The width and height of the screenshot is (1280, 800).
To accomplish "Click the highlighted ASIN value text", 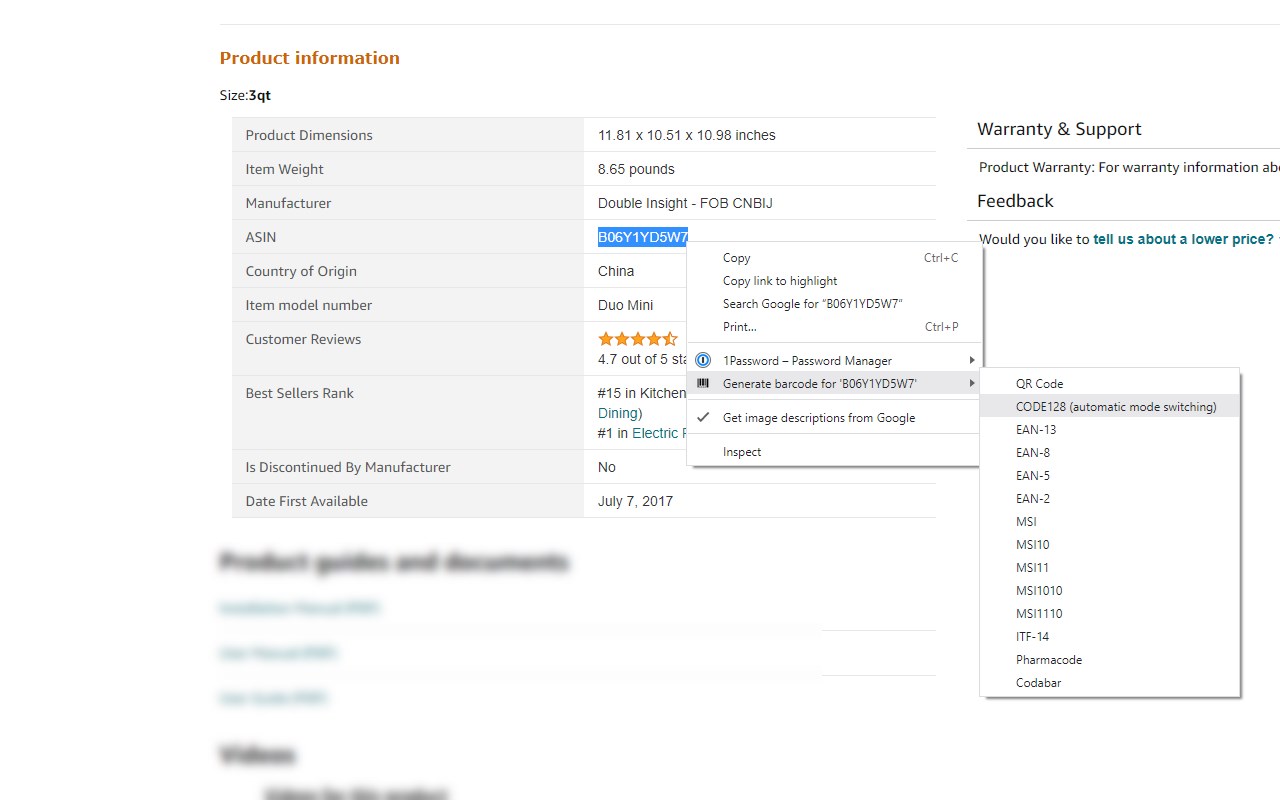I will point(642,237).
